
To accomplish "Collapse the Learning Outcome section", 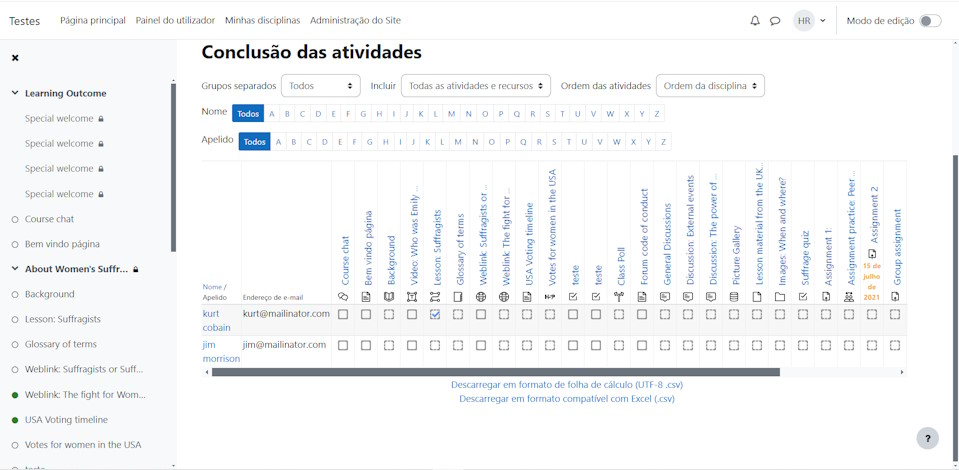I will point(15,93).
